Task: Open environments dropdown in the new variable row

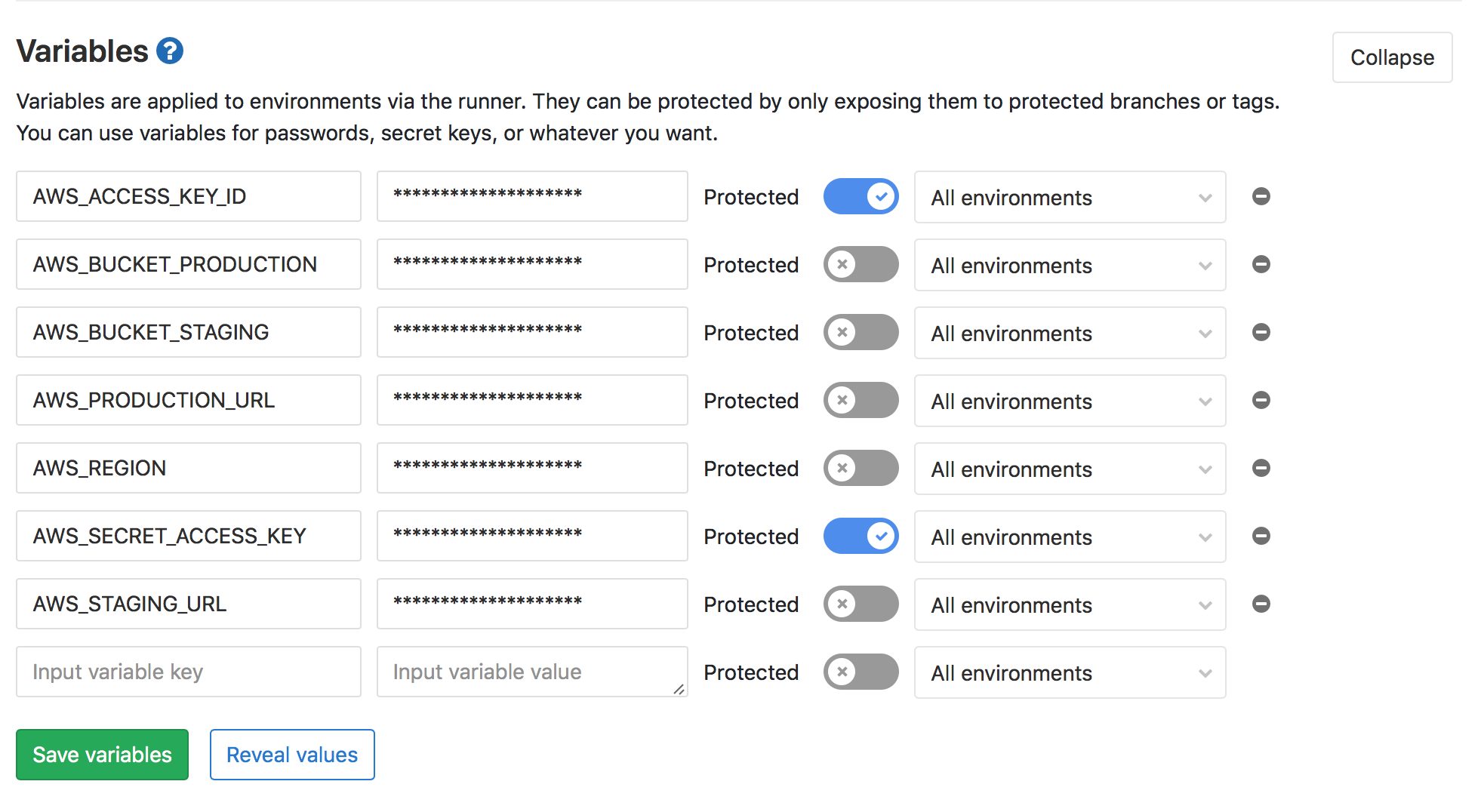Action: pos(1070,672)
